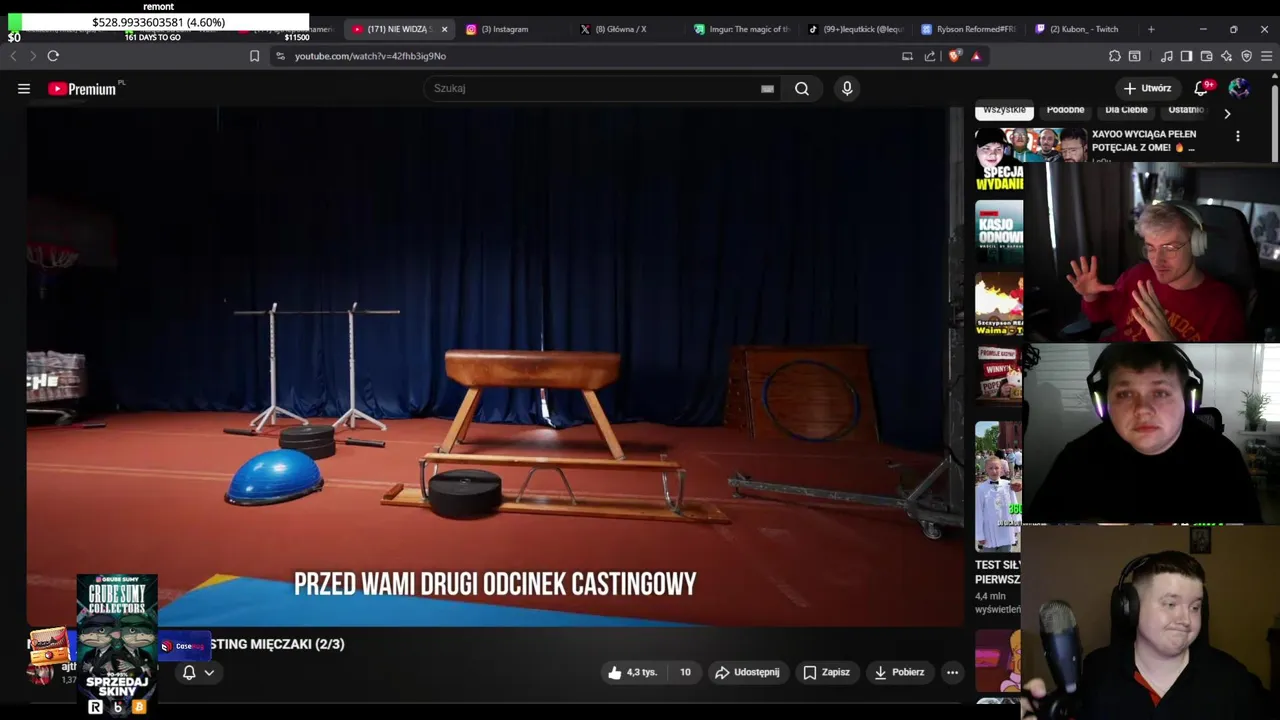Click the Udostępnij share button
Screen dimensions: 1280x720
pyautogui.click(x=747, y=672)
